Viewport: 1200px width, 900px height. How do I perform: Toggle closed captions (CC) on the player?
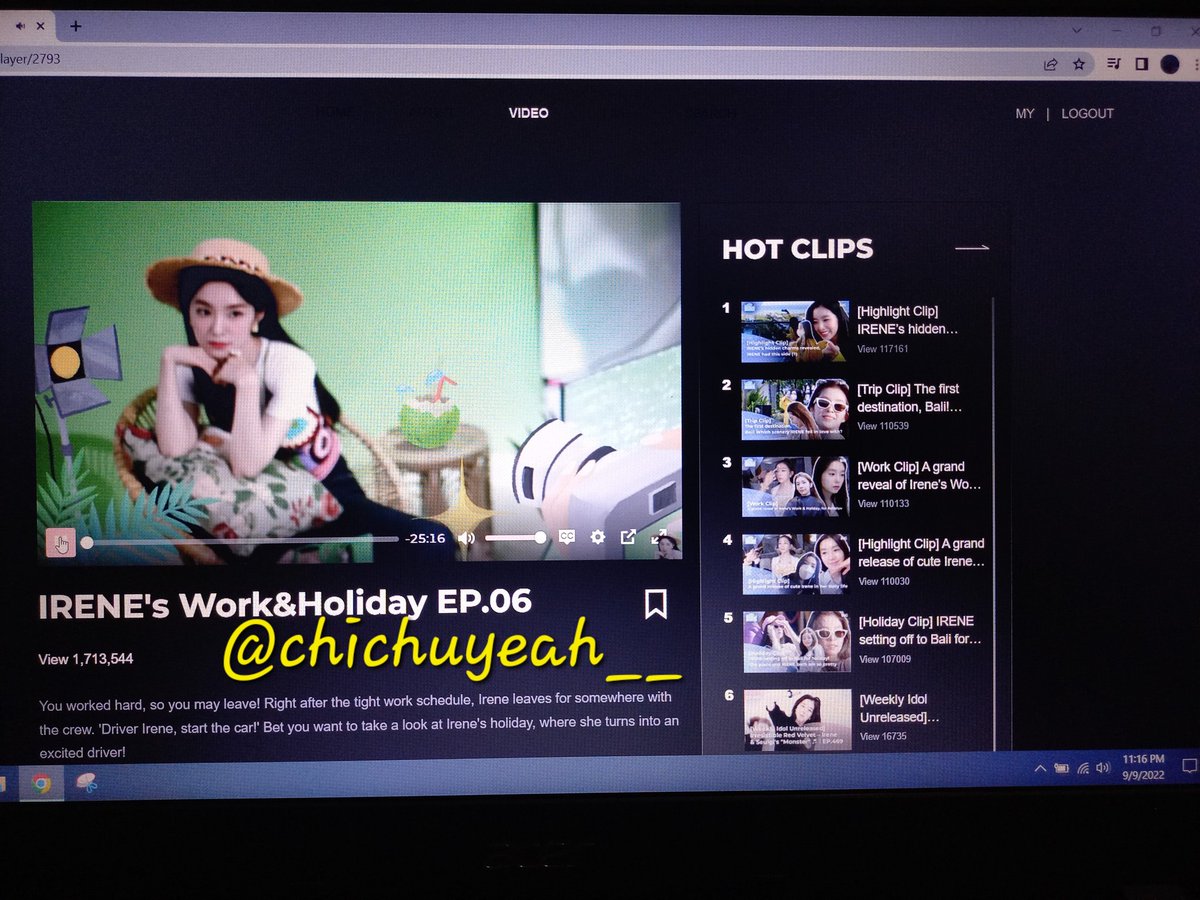pyautogui.click(x=566, y=537)
